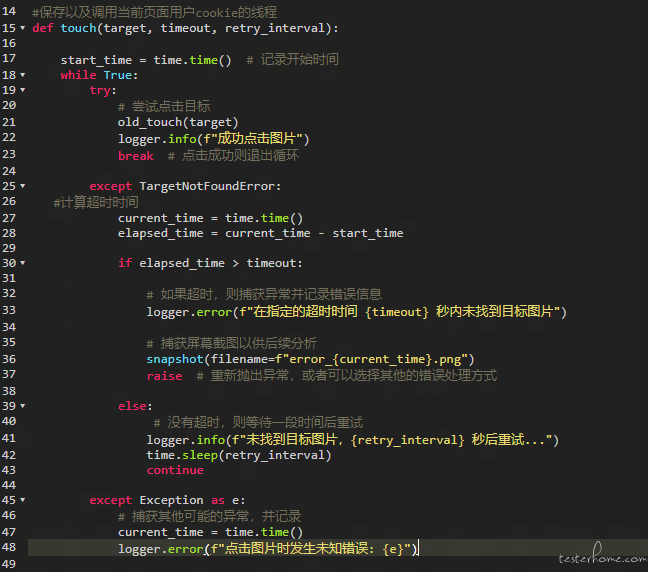The height and width of the screenshot is (572, 648).
Task: Click 'logger.error' on line 33
Action: point(189,312)
